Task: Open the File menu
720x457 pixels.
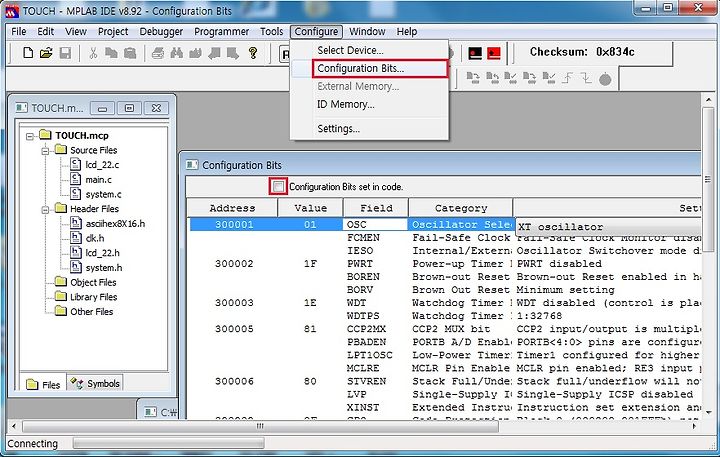Action: (18, 32)
